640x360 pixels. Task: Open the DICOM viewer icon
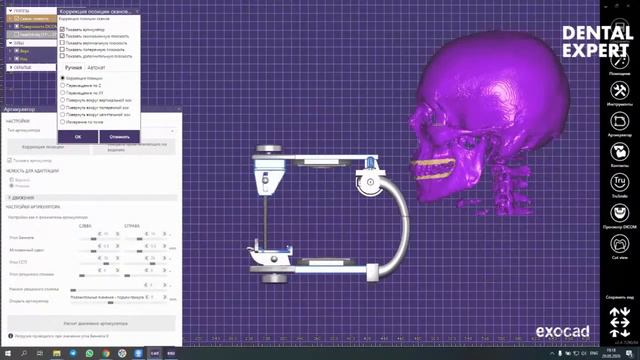pyautogui.click(x=619, y=213)
